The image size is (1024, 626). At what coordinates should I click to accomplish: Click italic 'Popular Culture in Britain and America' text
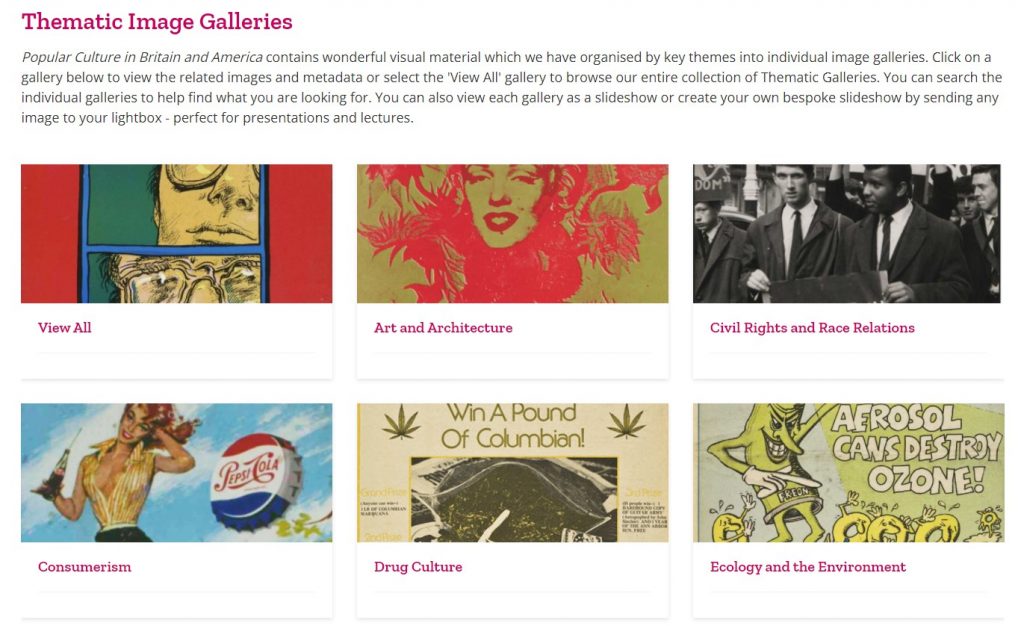click(x=142, y=57)
